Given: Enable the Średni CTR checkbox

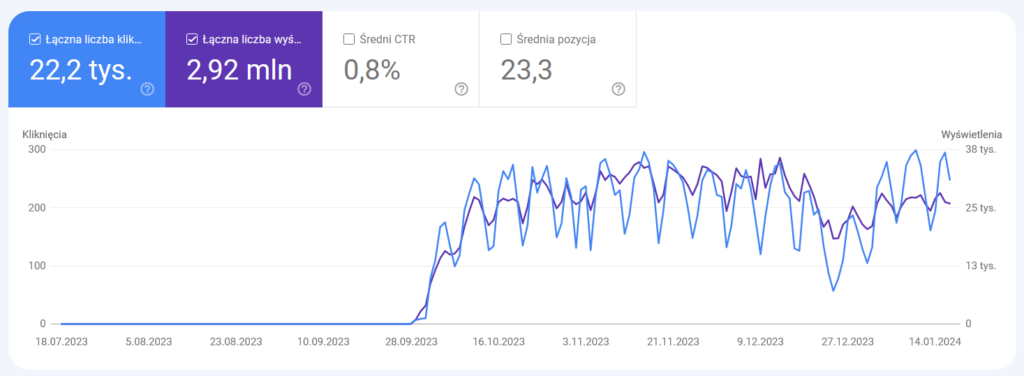Looking at the screenshot, I should coord(349,39).
